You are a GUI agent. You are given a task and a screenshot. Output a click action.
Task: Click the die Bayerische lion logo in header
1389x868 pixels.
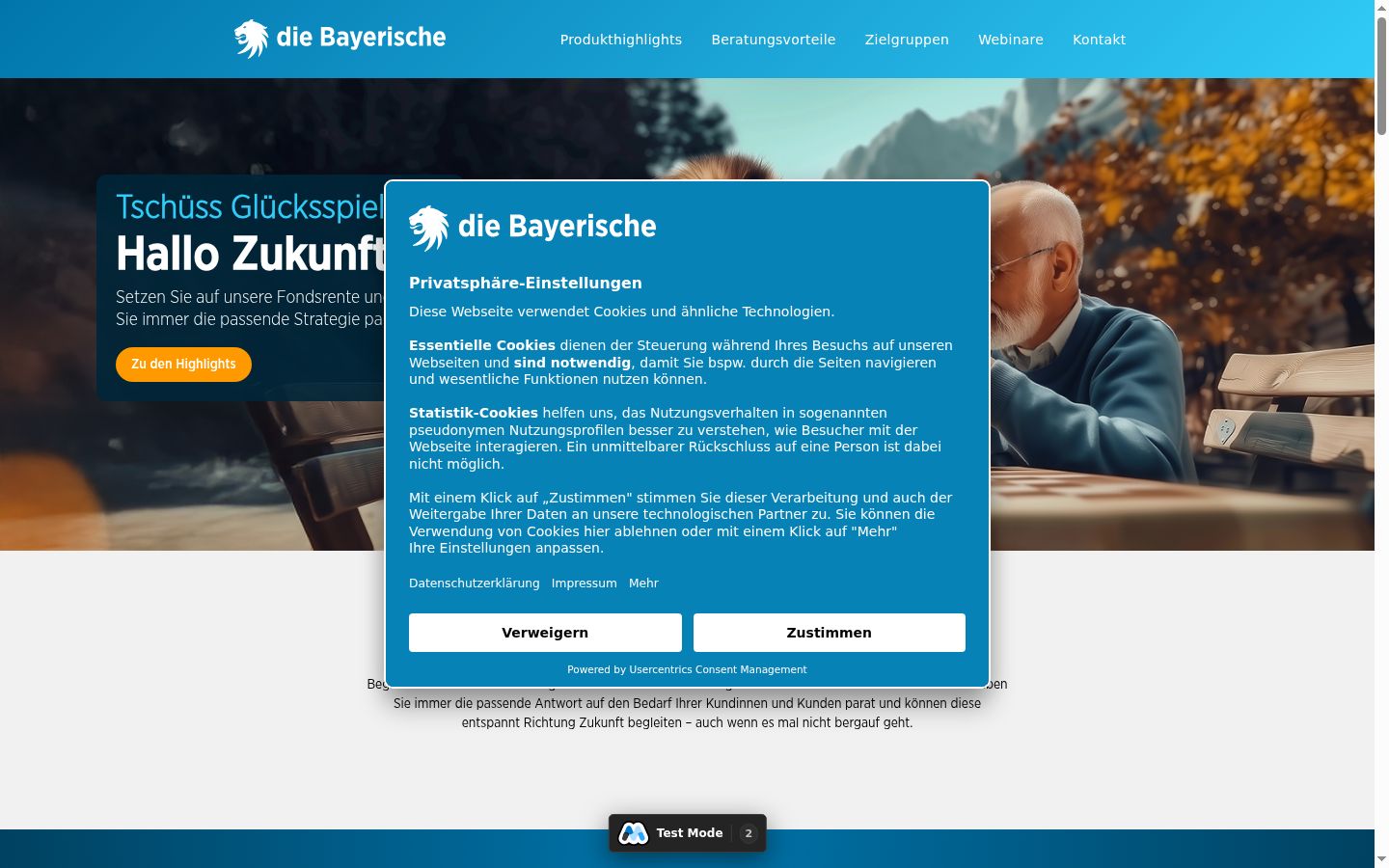click(x=340, y=39)
